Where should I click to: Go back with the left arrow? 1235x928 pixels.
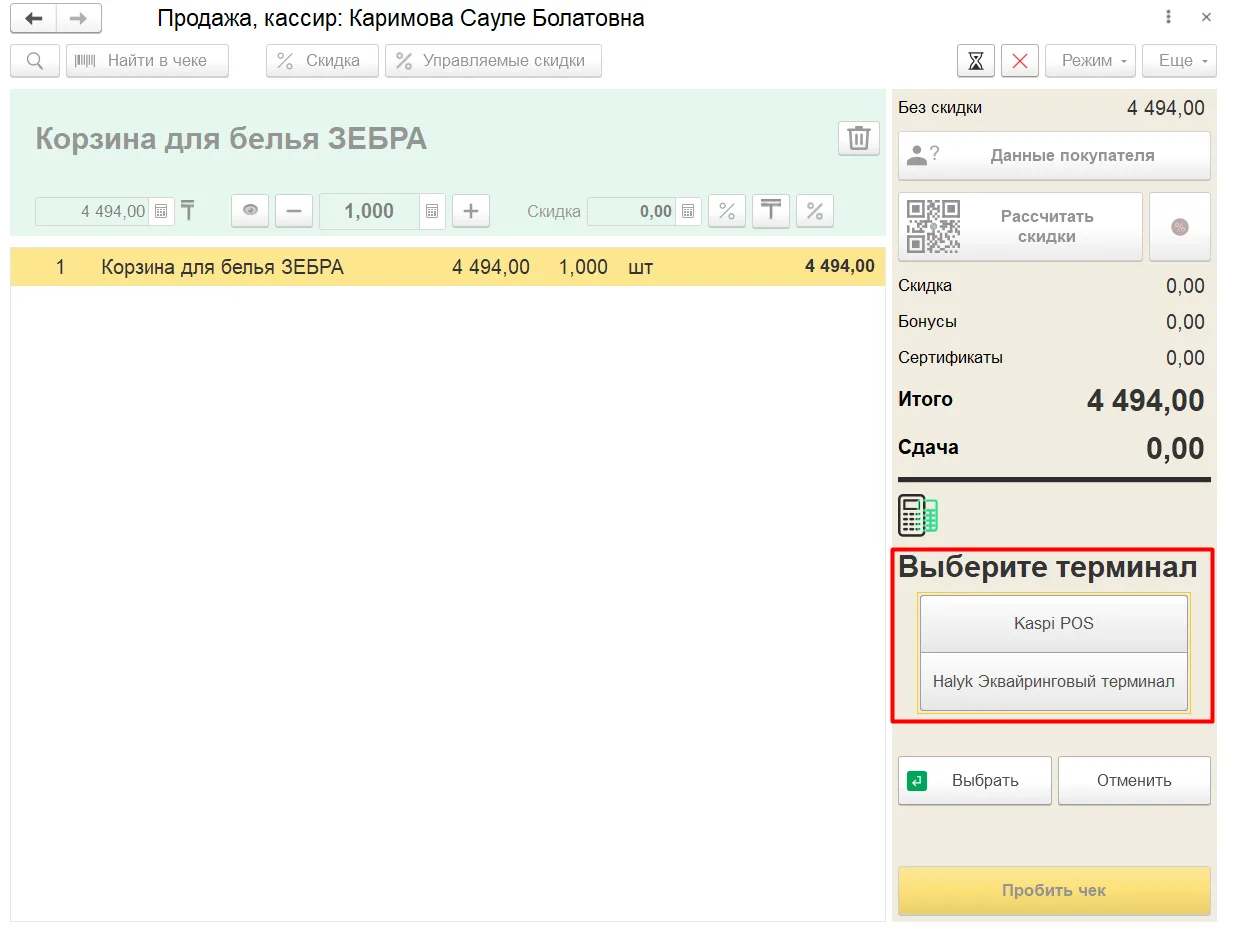coord(33,18)
